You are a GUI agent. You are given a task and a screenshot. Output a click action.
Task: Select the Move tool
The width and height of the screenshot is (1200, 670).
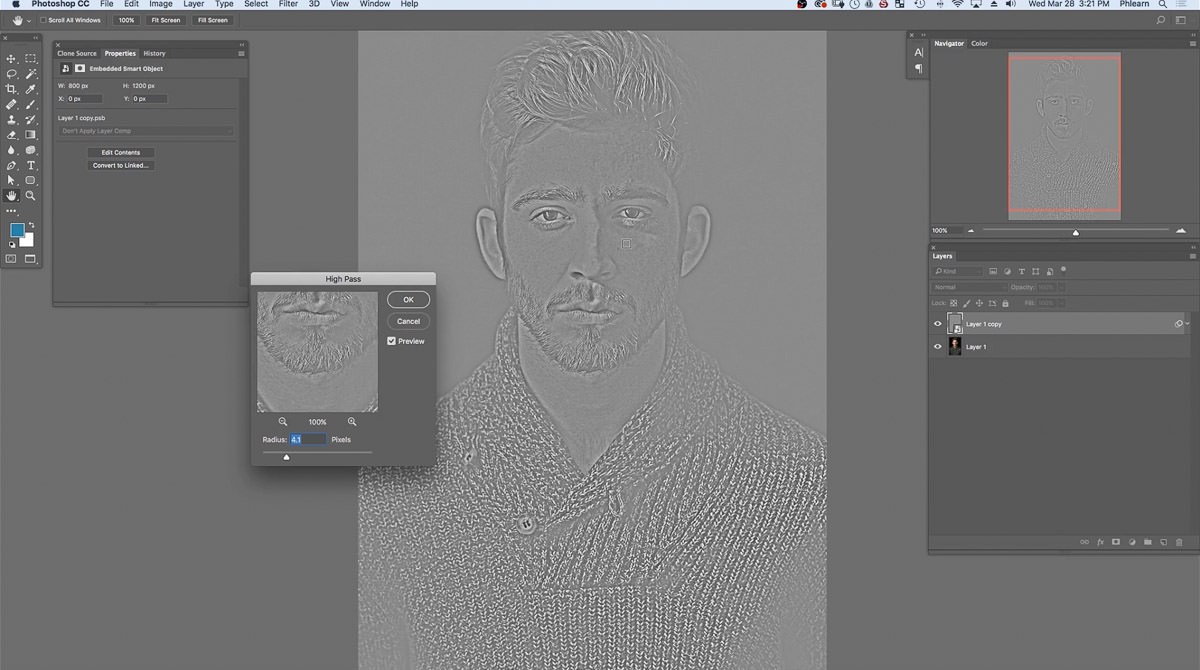(12, 59)
